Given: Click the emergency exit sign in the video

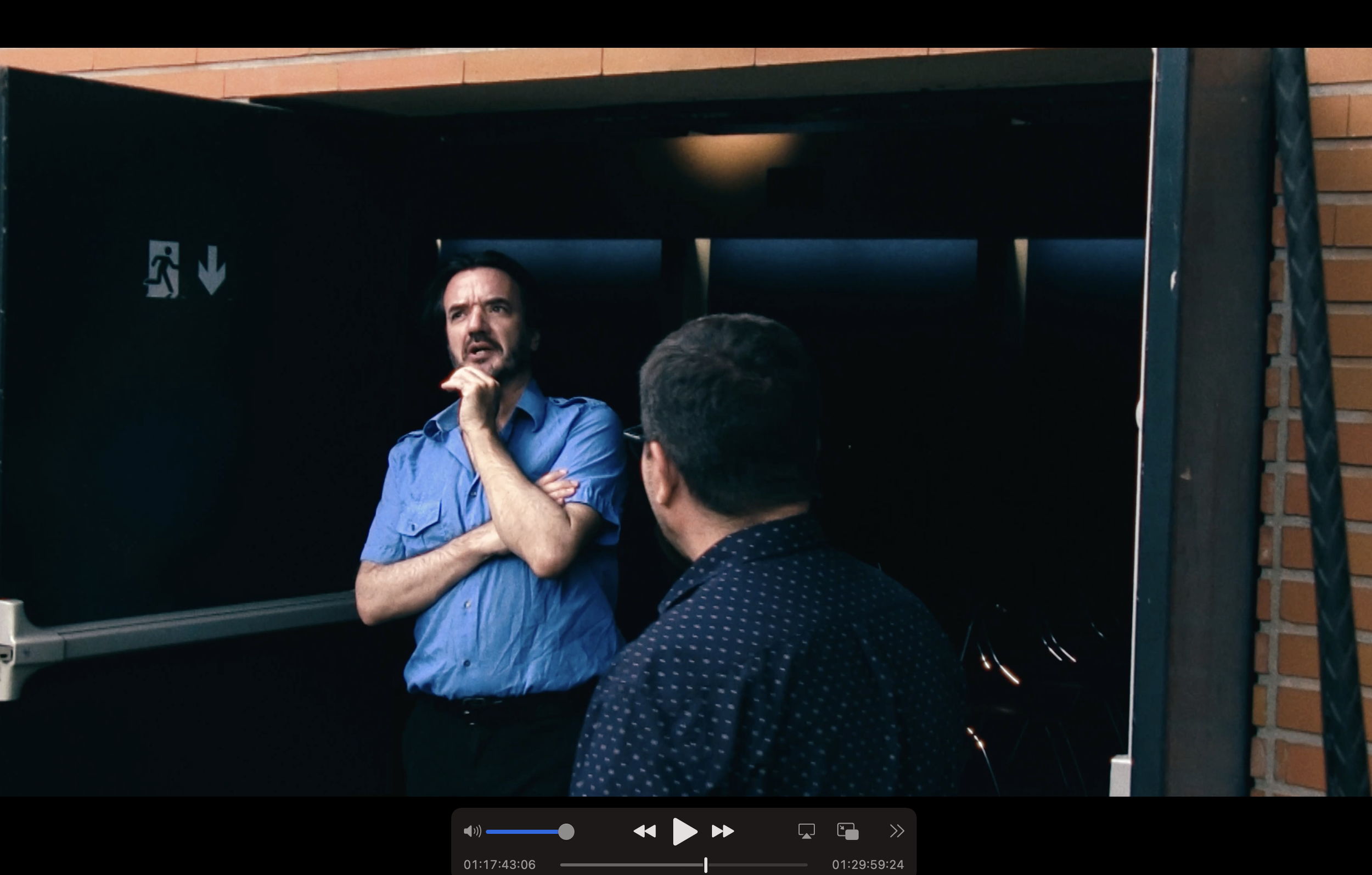Looking at the screenshot, I should [163, 269].
